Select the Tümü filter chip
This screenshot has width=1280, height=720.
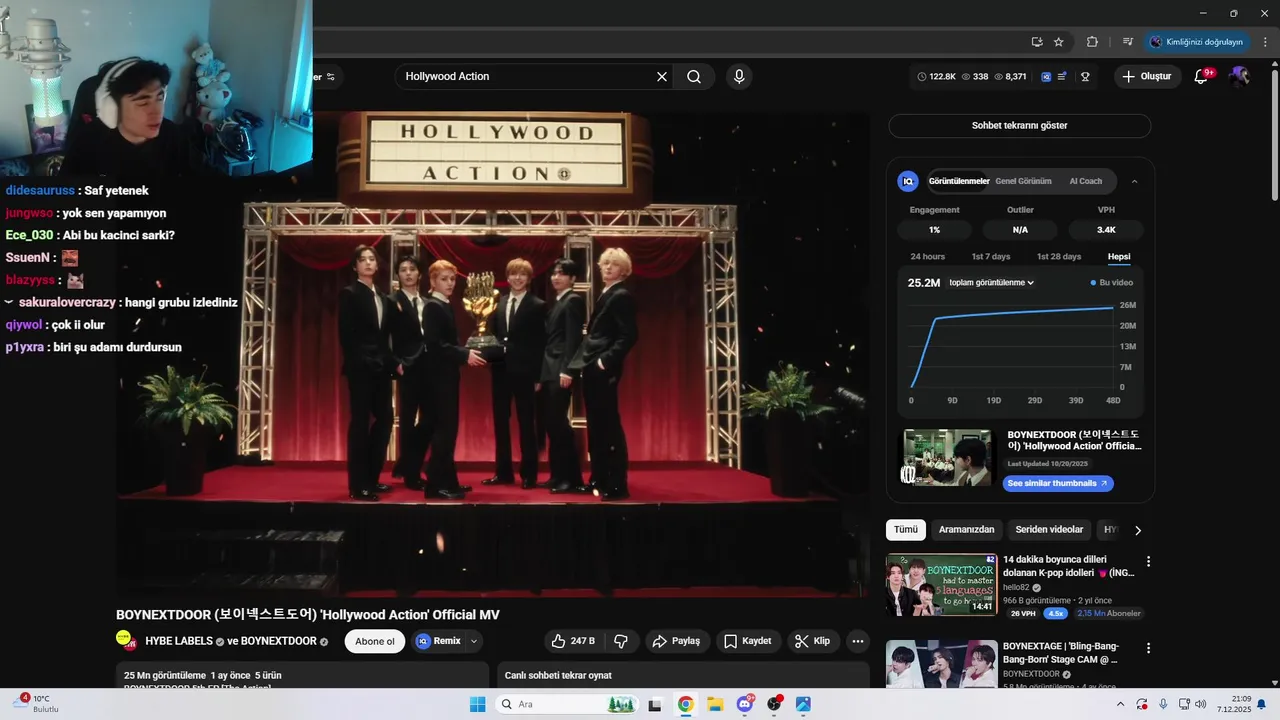[x=906, y=530]
